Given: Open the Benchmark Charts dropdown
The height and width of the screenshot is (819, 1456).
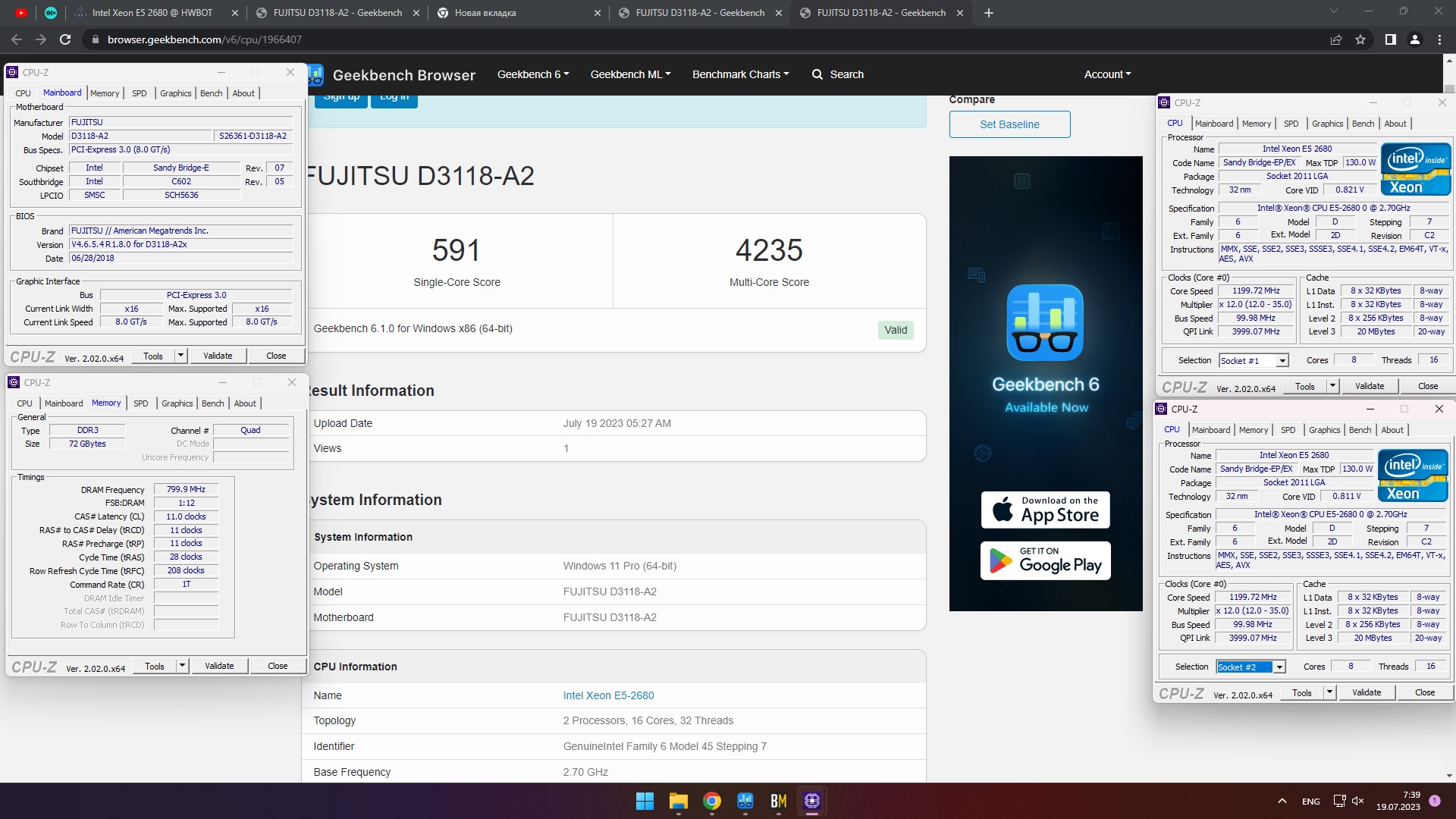Looking at the screenshot, I should [740, 74].
